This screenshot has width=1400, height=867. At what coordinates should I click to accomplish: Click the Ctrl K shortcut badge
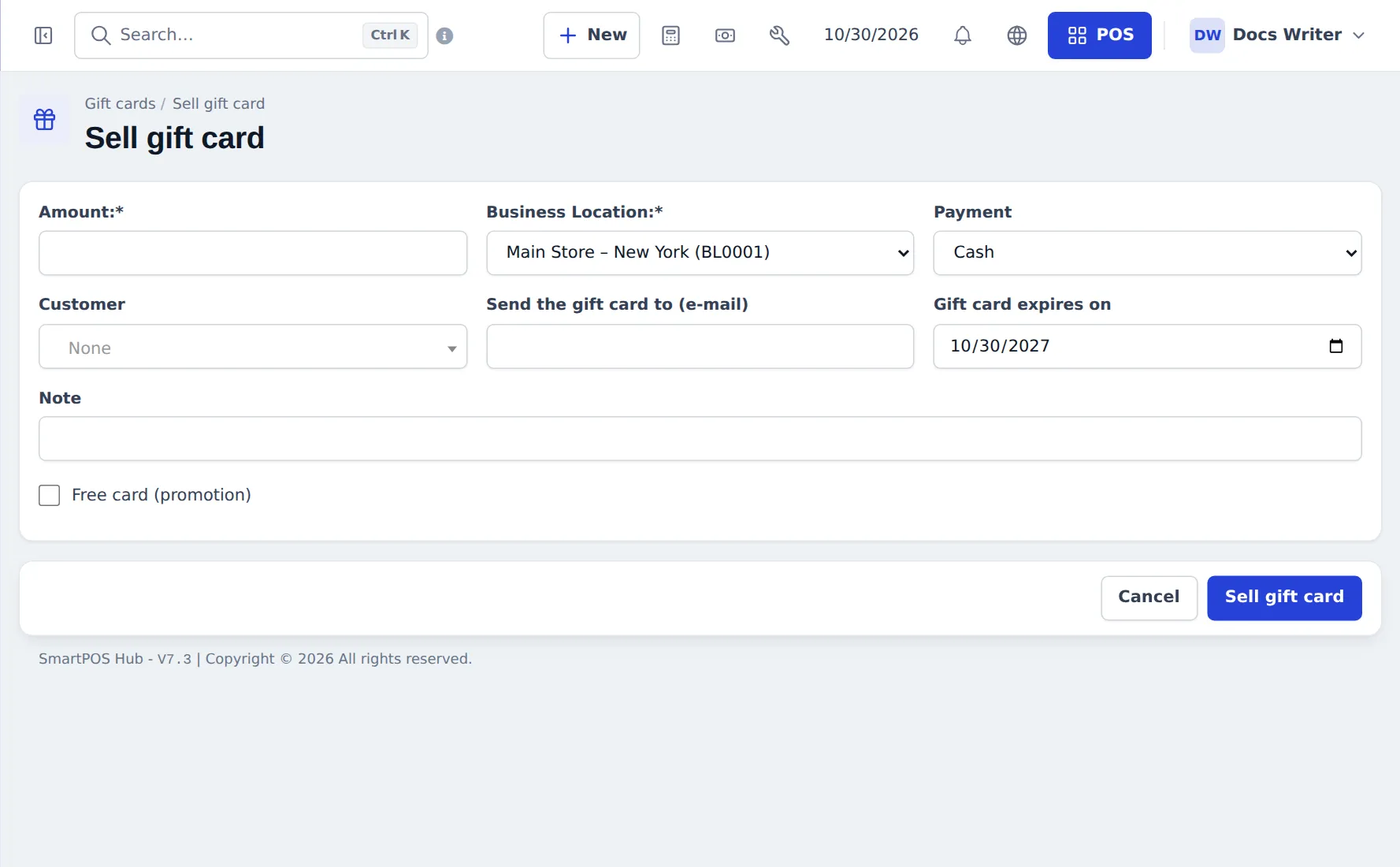tap(390, 35)
